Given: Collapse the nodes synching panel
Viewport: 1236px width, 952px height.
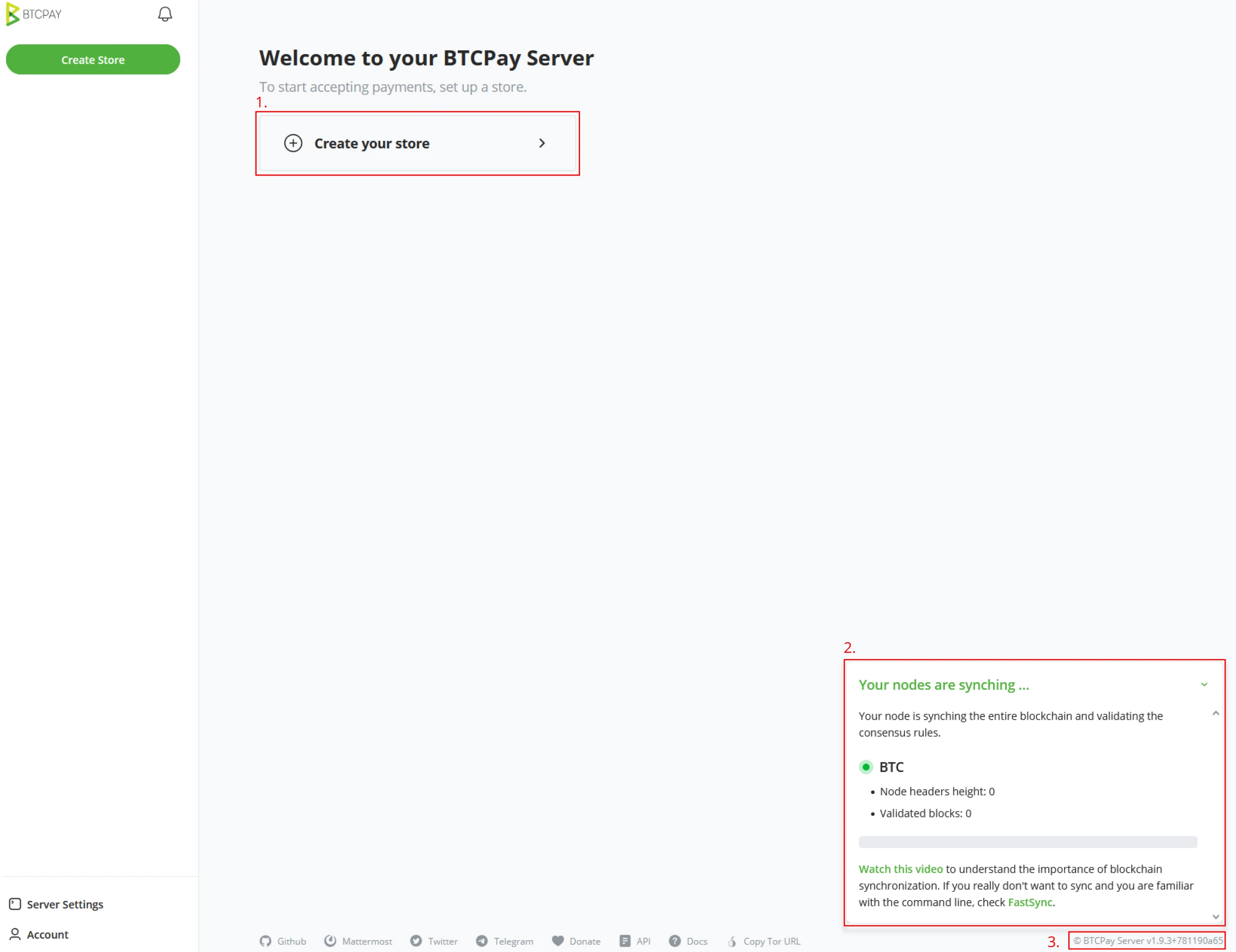Looking at the screenshot, I should pos(1204,685).
